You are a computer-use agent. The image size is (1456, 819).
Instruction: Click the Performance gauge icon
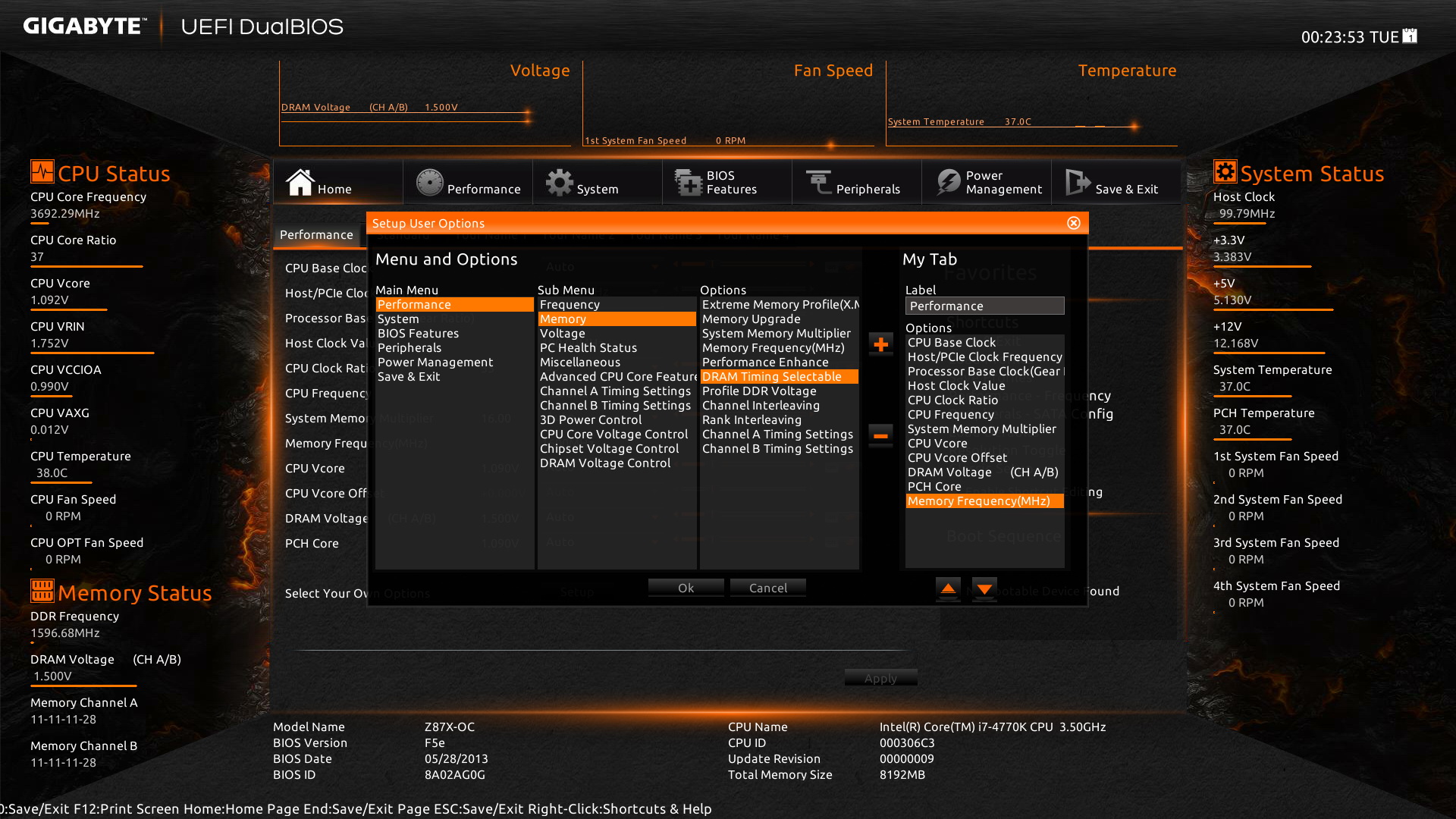click(x=429, y=182)
